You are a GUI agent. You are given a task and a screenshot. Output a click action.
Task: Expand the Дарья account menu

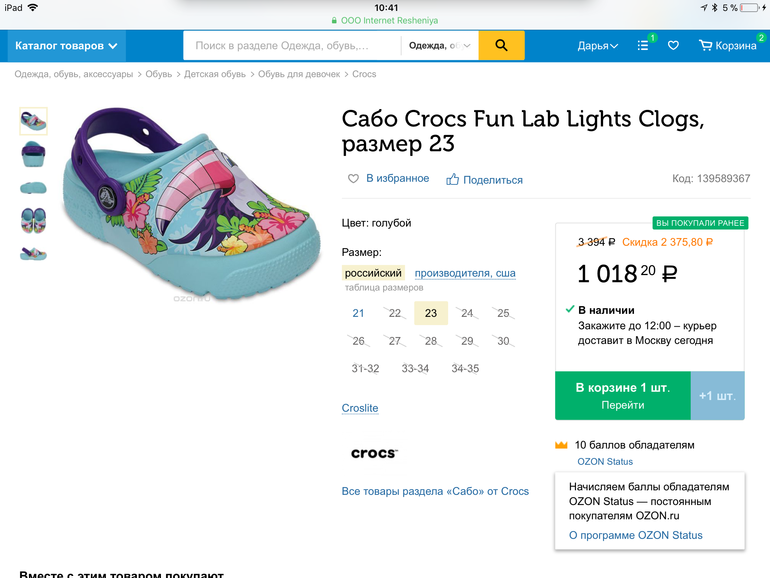click(x=598, y=45)
